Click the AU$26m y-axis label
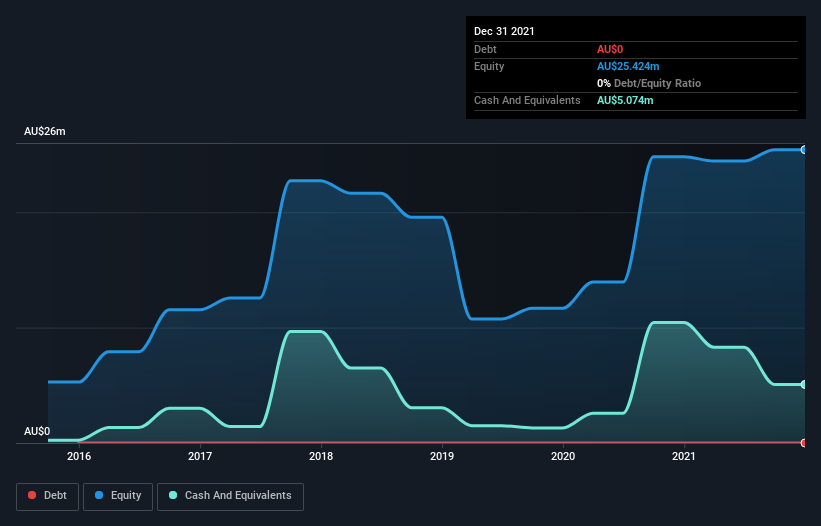Screen dimensions: 821x526 (x=45, y=131)
